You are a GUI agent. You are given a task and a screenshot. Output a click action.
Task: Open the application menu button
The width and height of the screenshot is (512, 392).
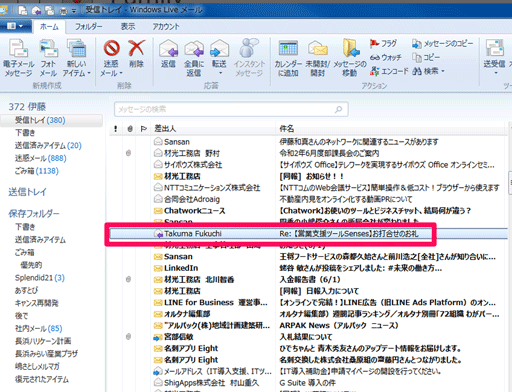tap(15, 26)
